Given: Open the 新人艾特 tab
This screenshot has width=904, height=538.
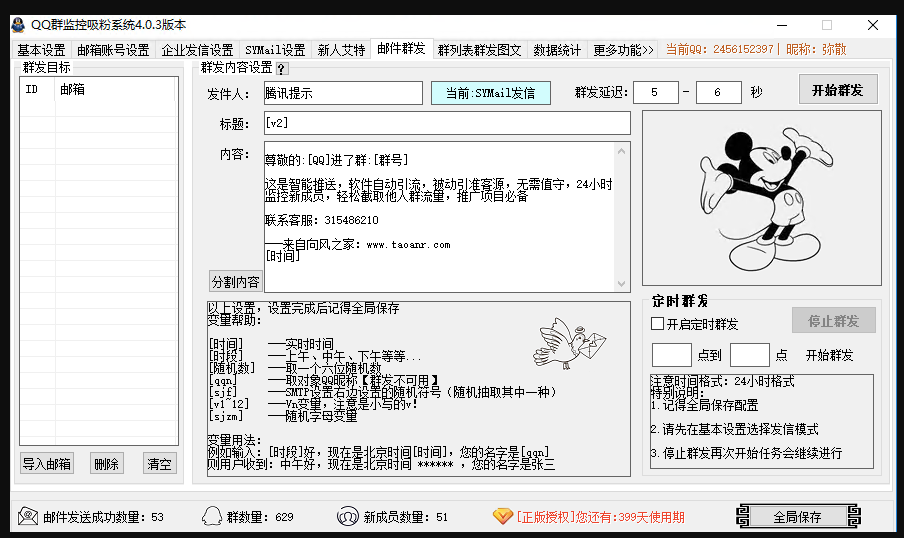Looking at the screenshot, I should [x=341, y=50].
